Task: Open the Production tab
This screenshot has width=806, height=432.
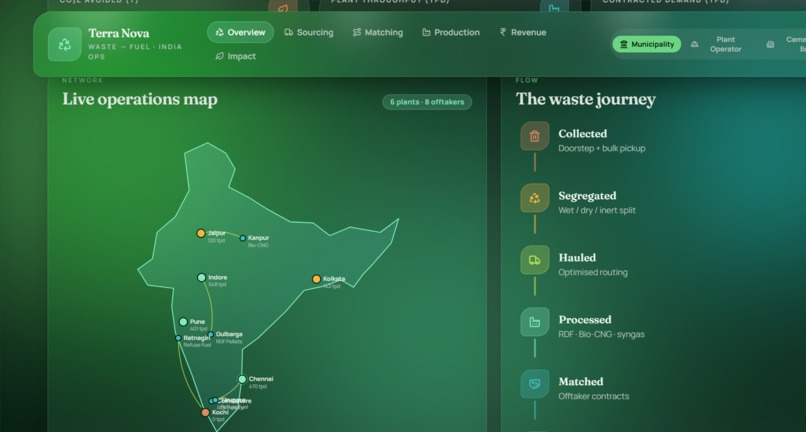Action: pyautogui.click(x=451, y=32)
